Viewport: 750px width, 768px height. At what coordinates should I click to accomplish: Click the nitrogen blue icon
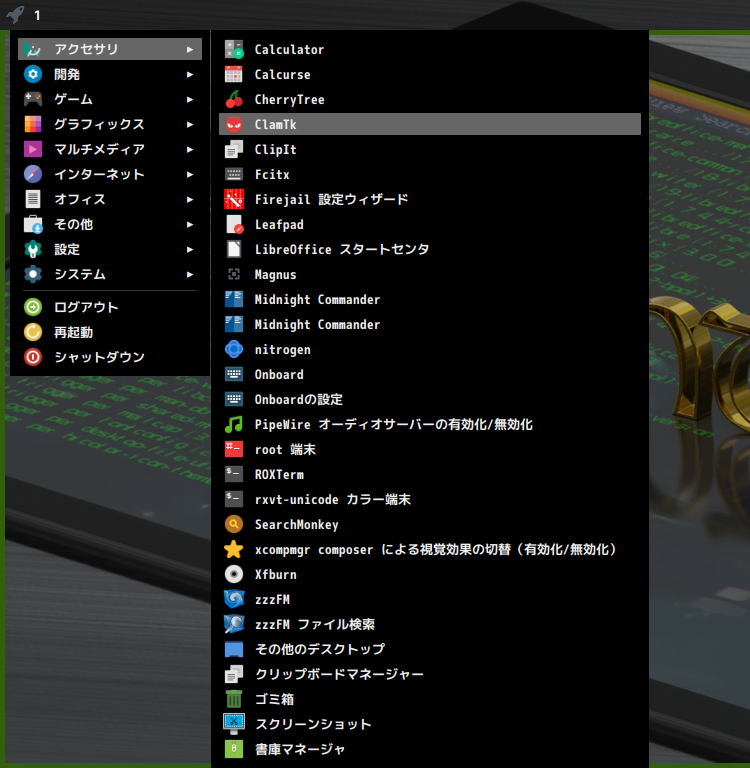234,349
